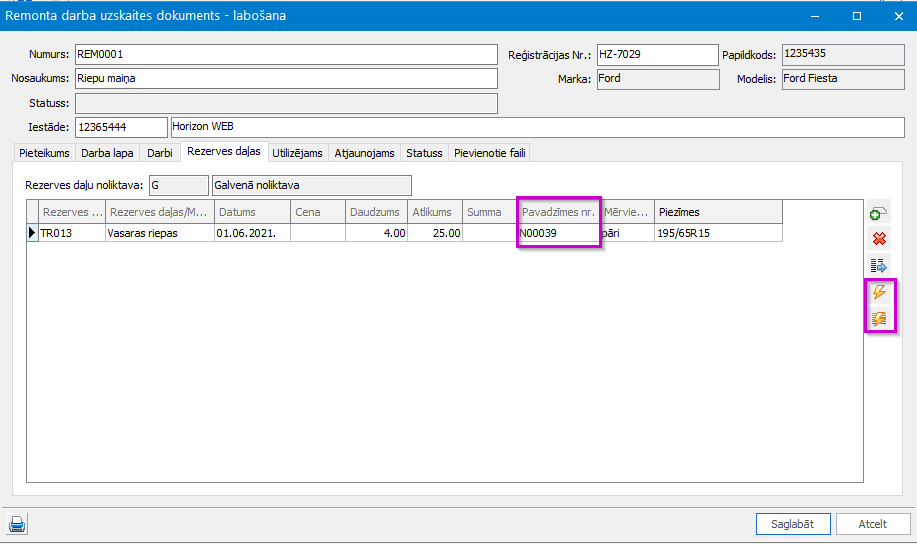
Task: Click the Mērvie... column header
Action: 627,212
